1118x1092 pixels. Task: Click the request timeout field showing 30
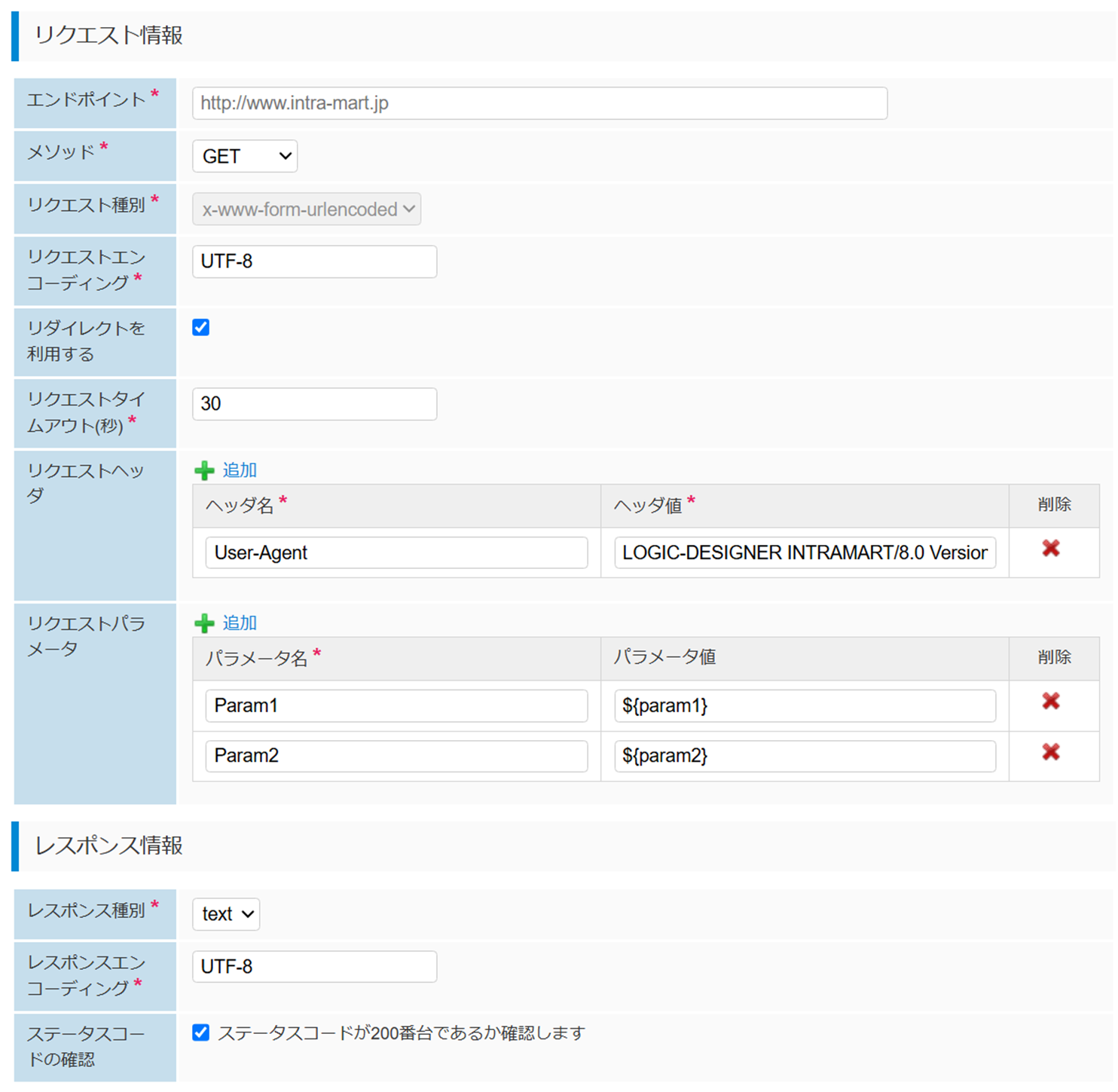[314, 404]
